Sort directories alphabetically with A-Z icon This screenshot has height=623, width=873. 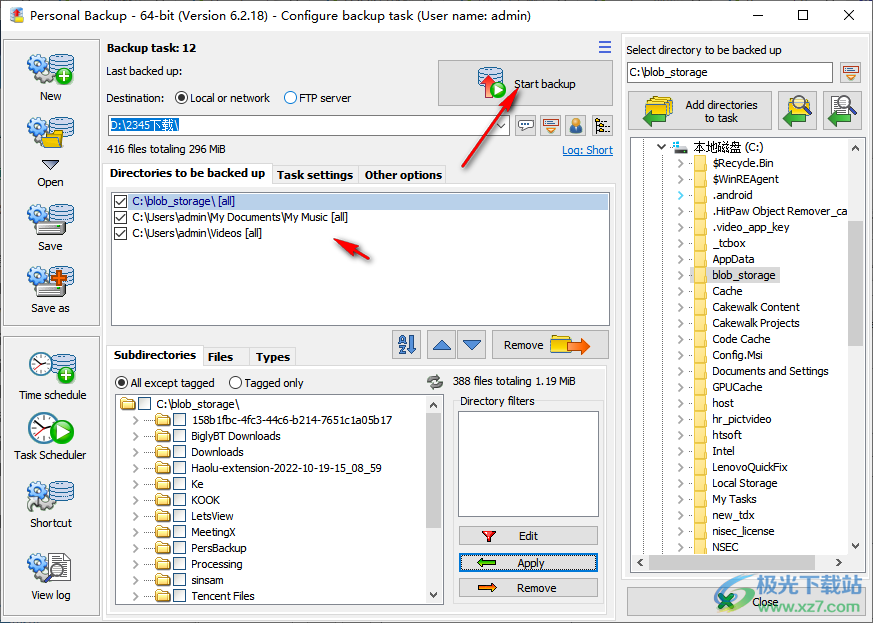406,345
